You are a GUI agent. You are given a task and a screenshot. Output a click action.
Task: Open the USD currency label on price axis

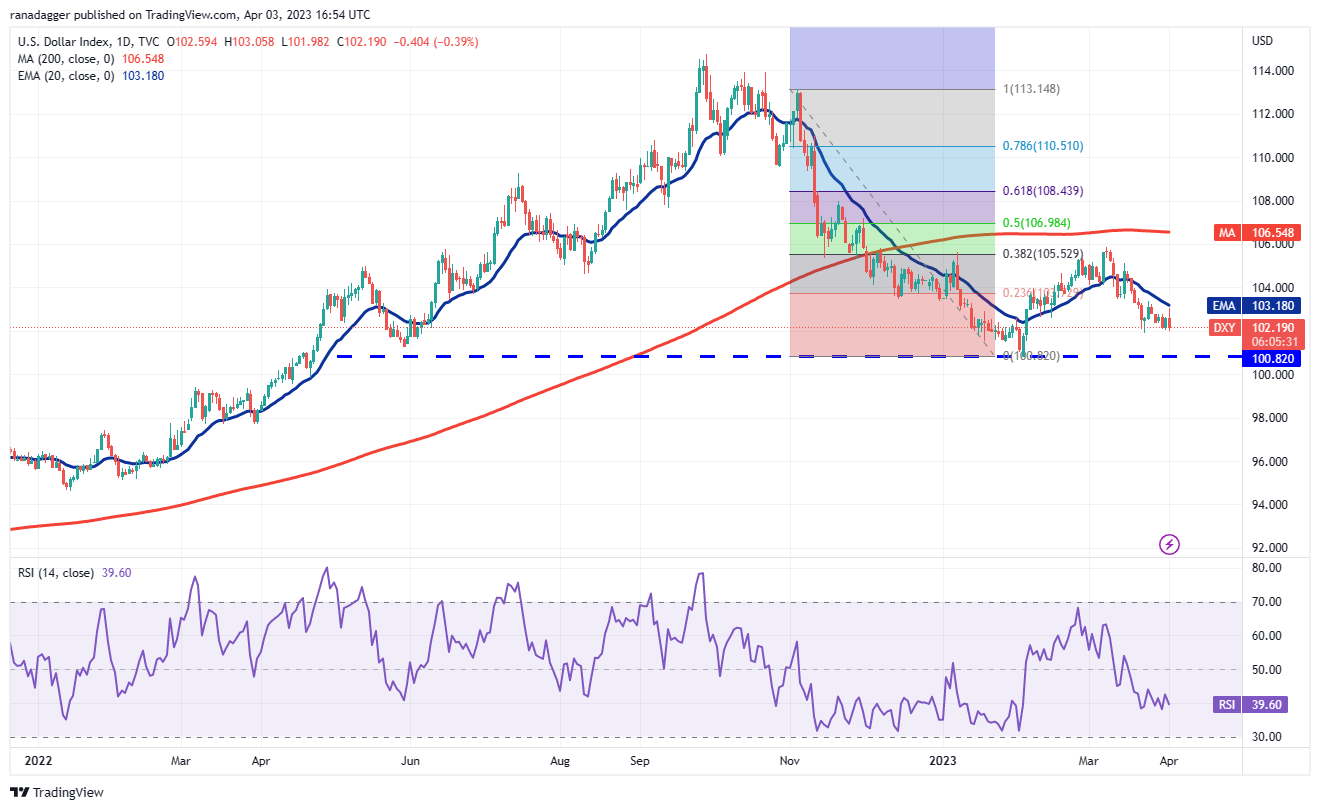pyautogui.click(x=1262, y=41)
